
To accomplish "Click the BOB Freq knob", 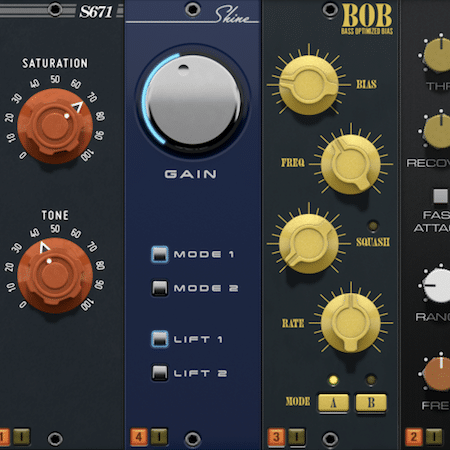I will (x=350, y=164).
